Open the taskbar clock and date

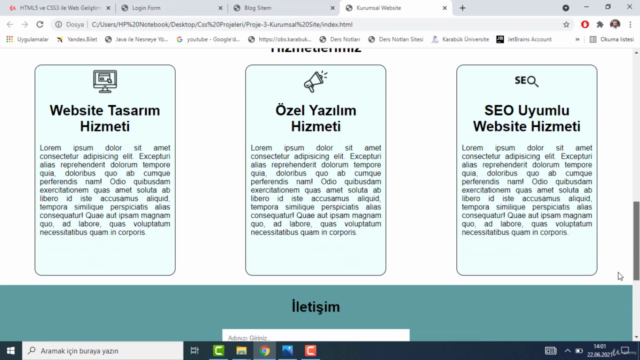600,351
